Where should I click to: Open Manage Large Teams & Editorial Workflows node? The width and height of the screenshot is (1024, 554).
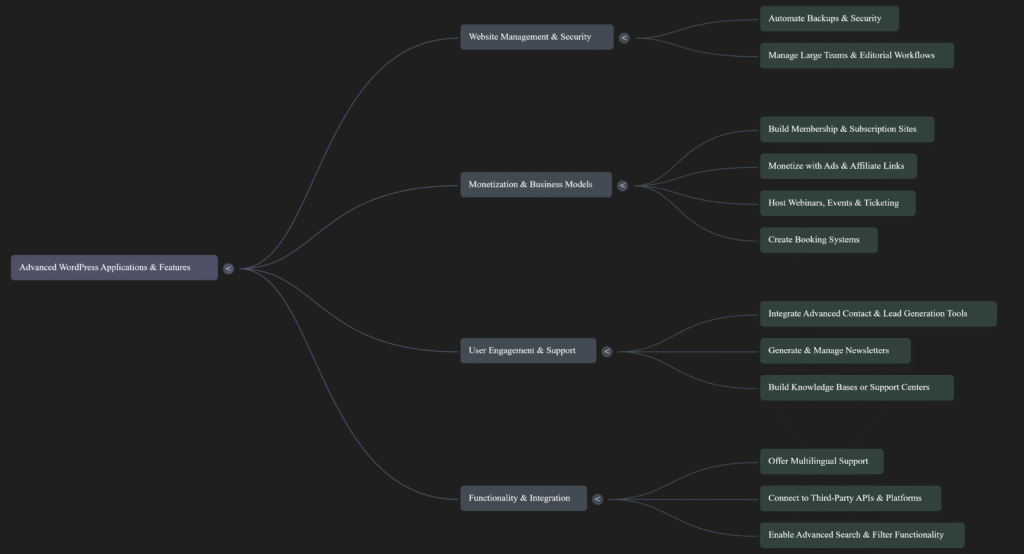857,56
